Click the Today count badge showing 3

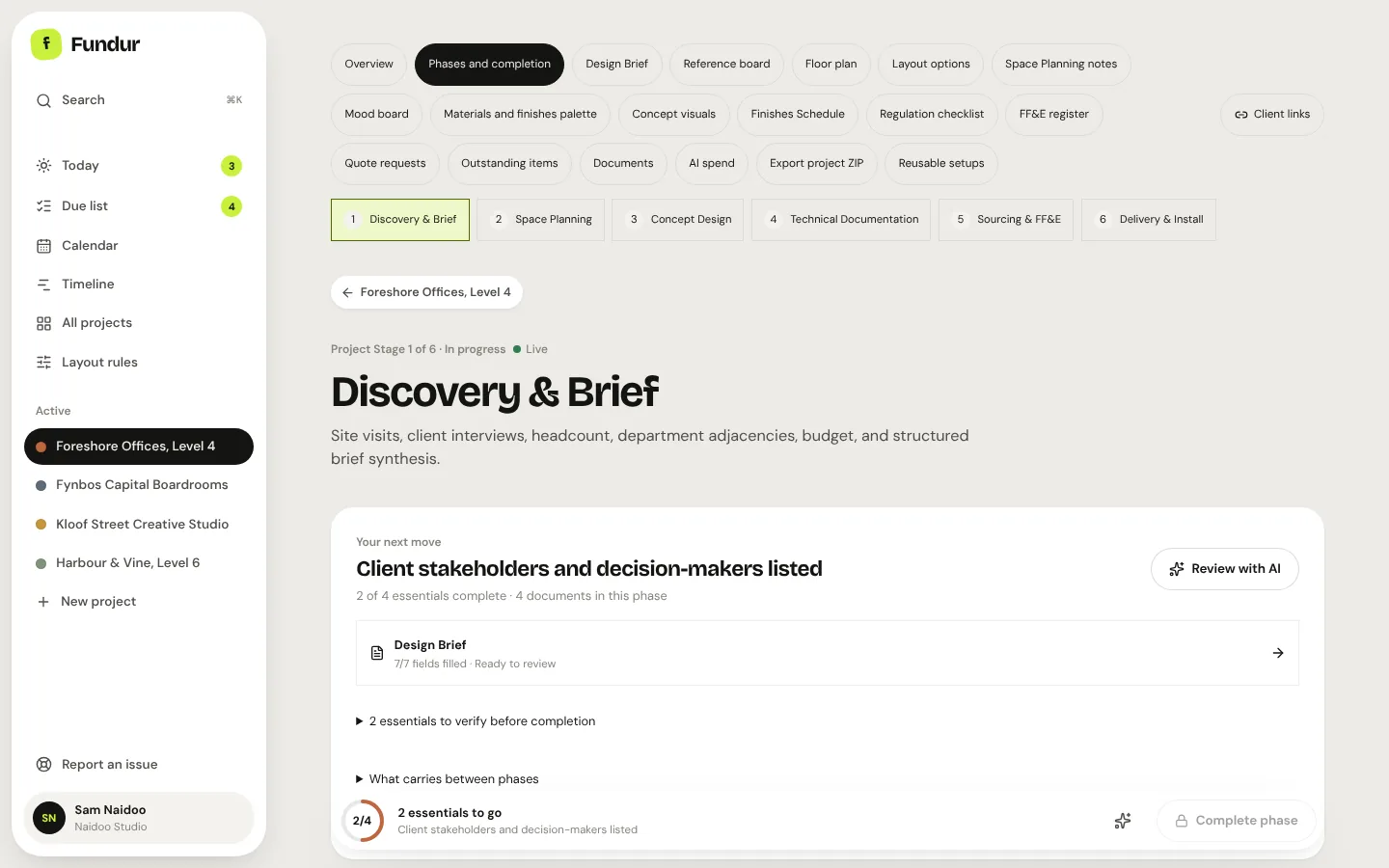pos(231,166)
